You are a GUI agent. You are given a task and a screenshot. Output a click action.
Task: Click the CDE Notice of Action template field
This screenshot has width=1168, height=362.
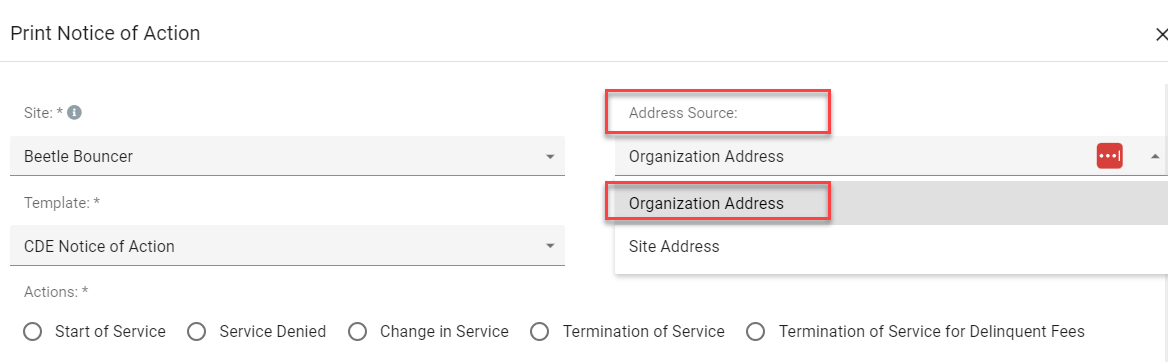point(288,246)
